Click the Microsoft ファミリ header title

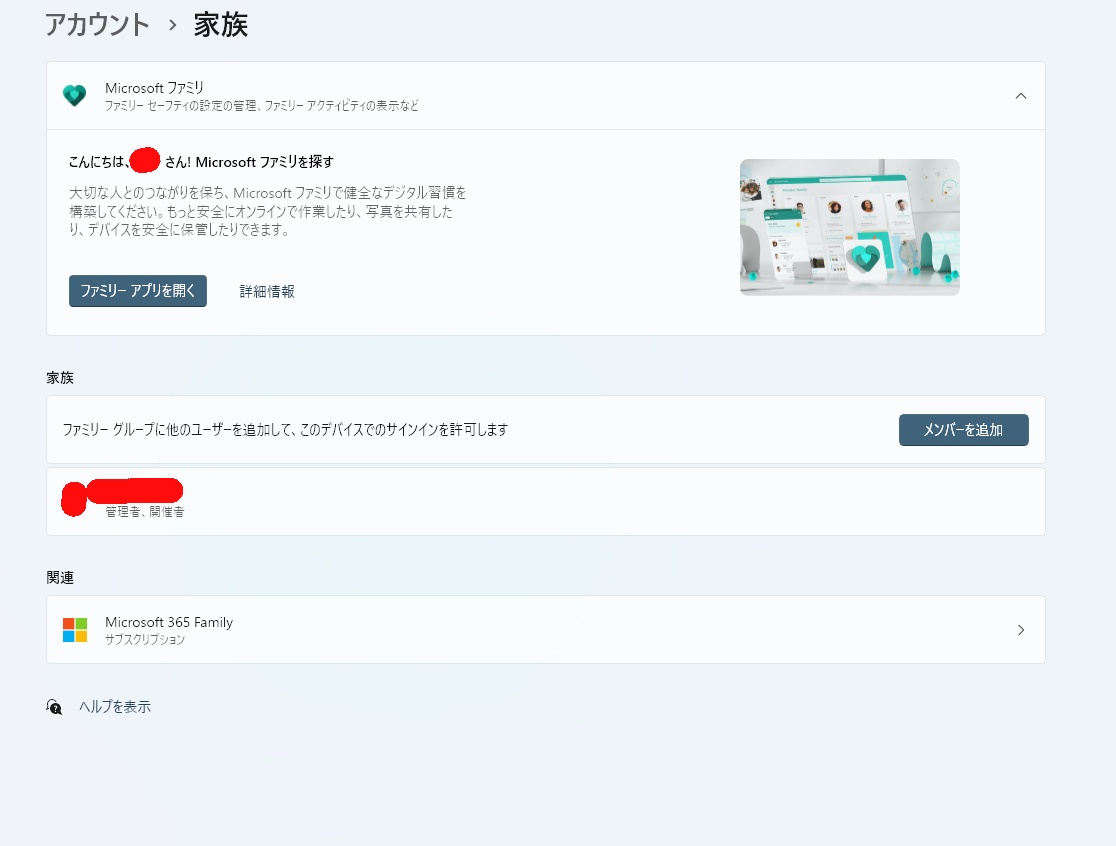154,88
